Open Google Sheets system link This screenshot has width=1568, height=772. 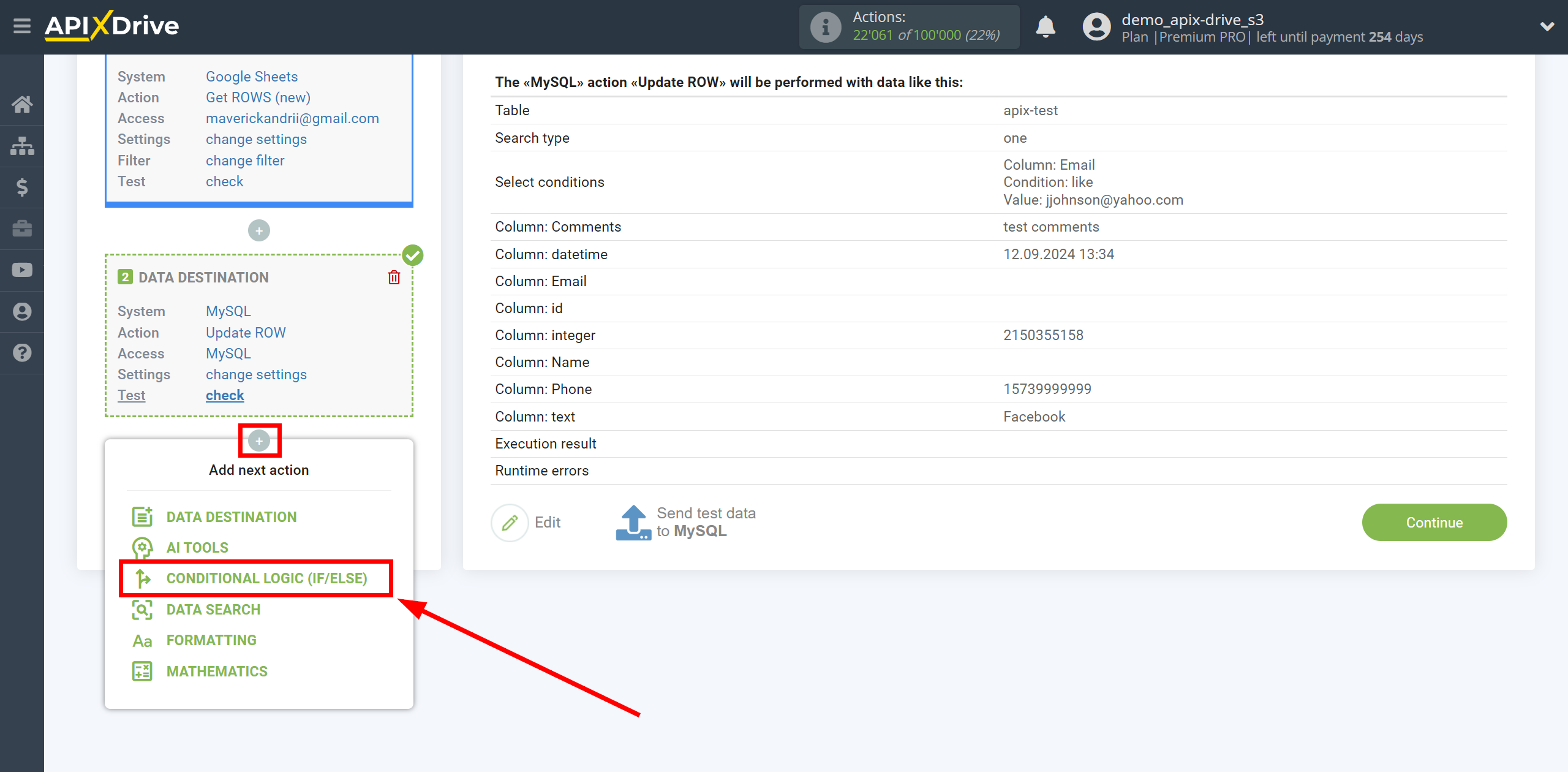[252, 77]
